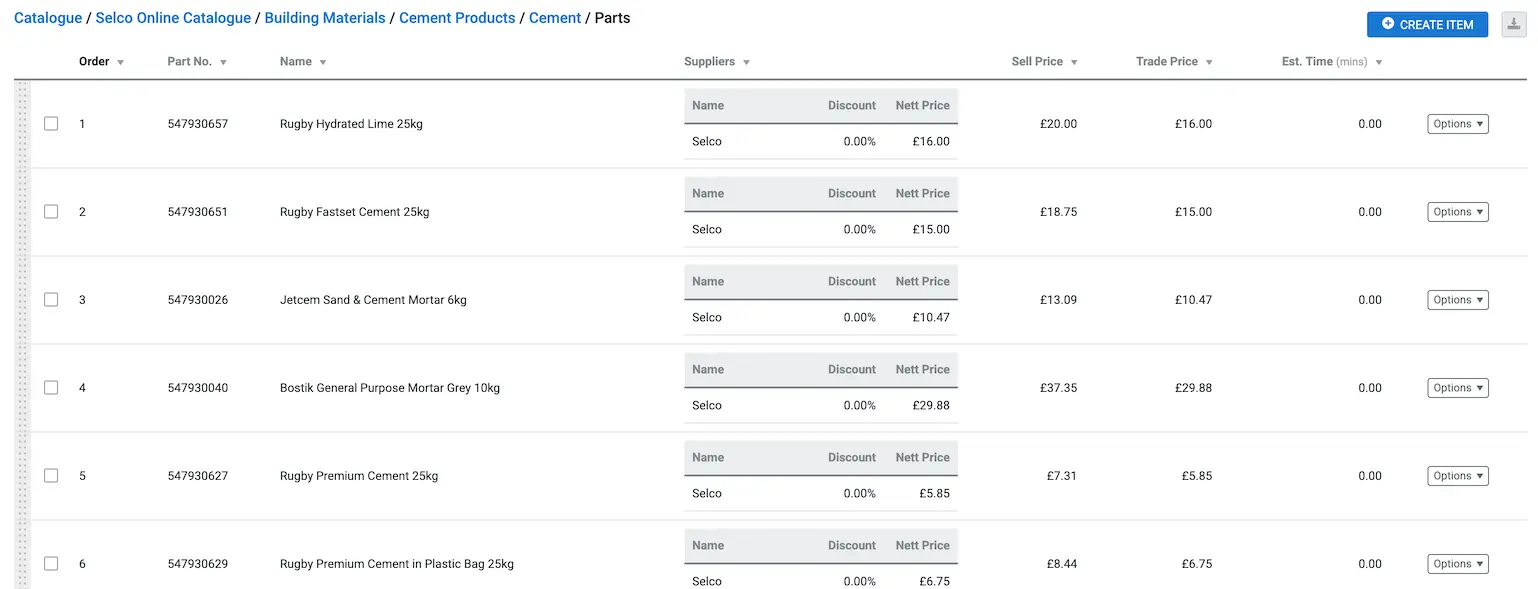The image size is (1538, 589).
Task: Click the £7.31 sell price
Action: click(x=1062, y=476)
